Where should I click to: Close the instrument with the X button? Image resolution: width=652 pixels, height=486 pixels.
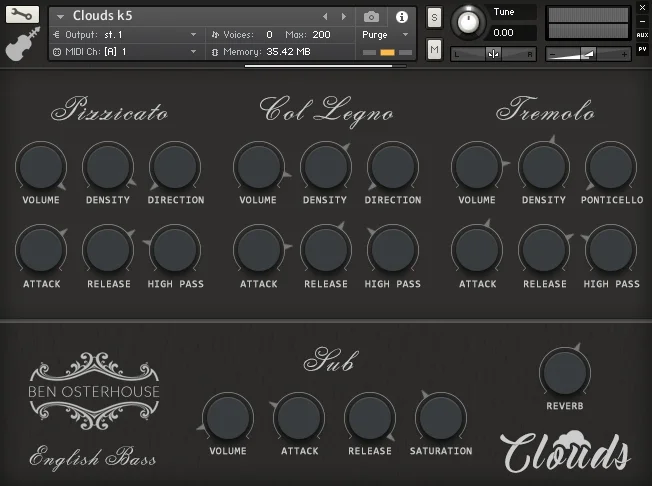pyautogui.click(x=642, y=7)
